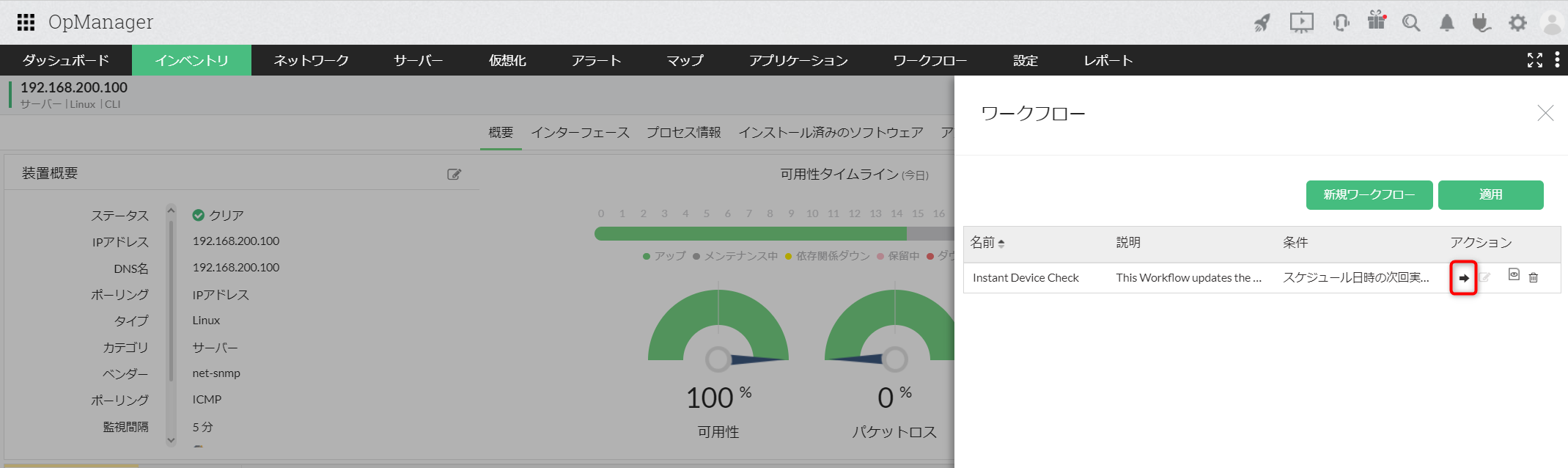Viewport: 1568px width, 468px height.
Task: Click the 適用 button
Action: coord(1490,195)
